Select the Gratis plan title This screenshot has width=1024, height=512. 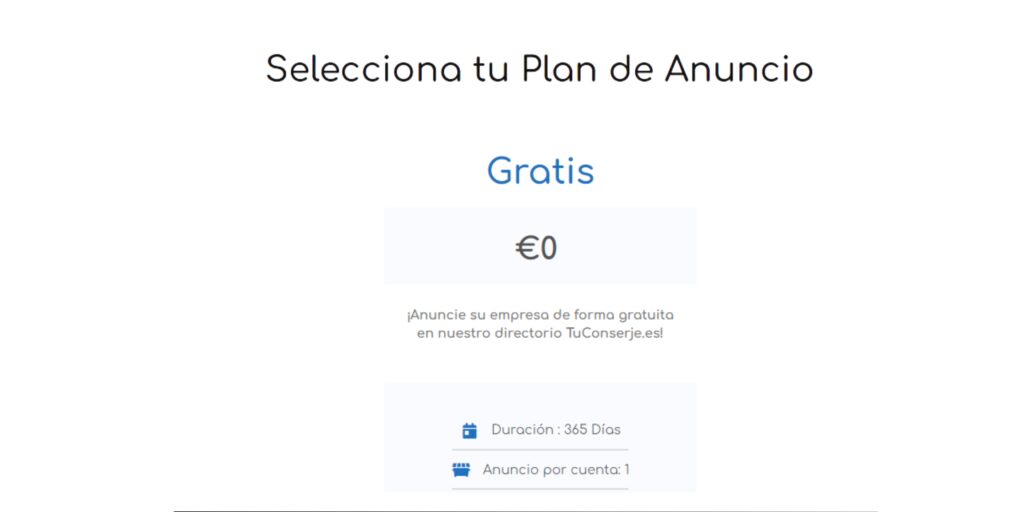pos(540,171)
